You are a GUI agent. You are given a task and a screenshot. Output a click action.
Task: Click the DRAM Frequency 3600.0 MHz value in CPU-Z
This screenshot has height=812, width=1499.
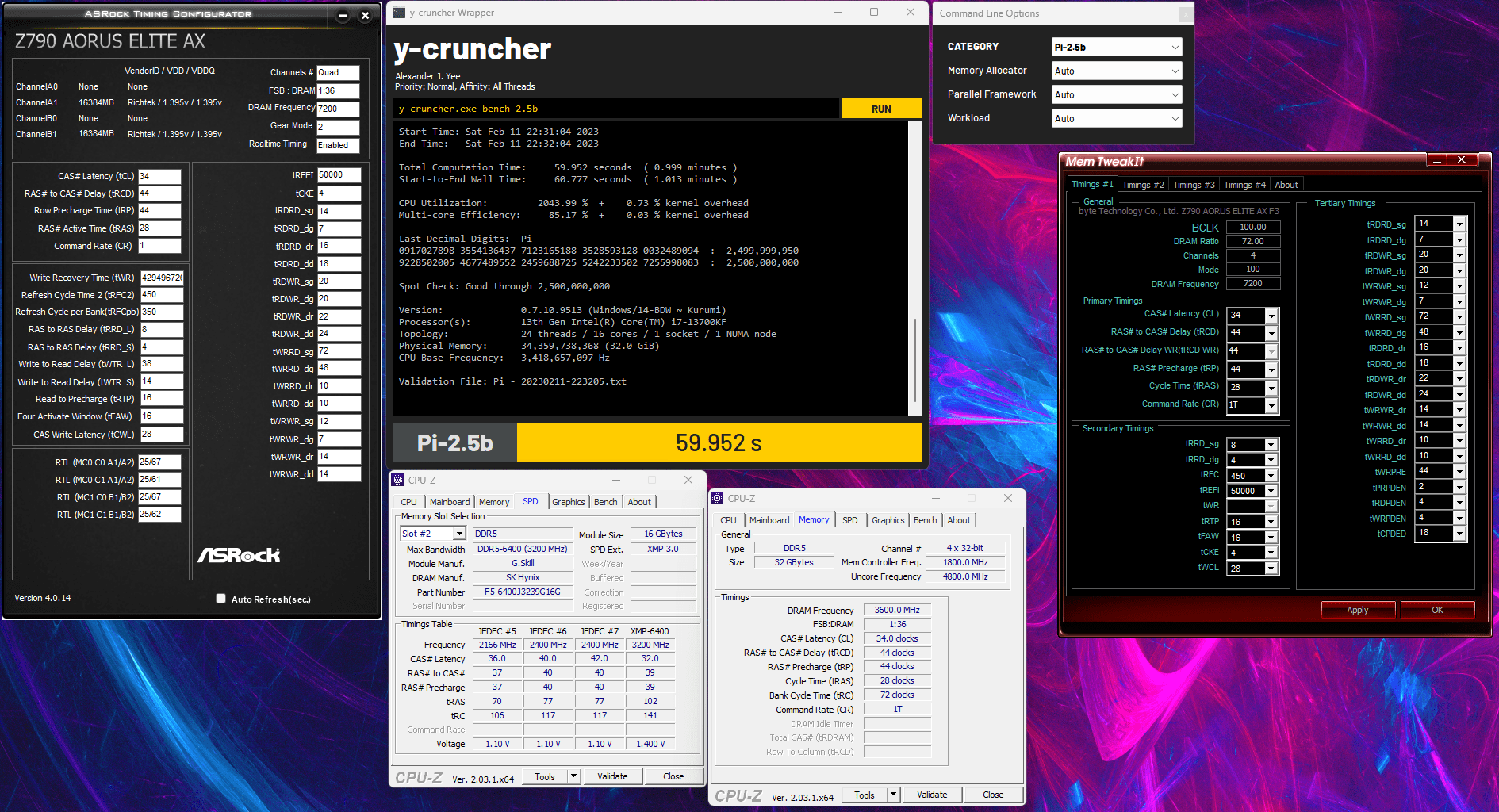(x=897, y=610)
